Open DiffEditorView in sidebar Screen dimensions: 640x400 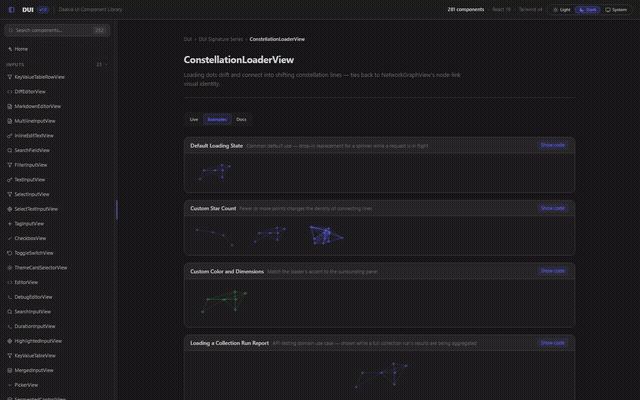click(57, 91)
